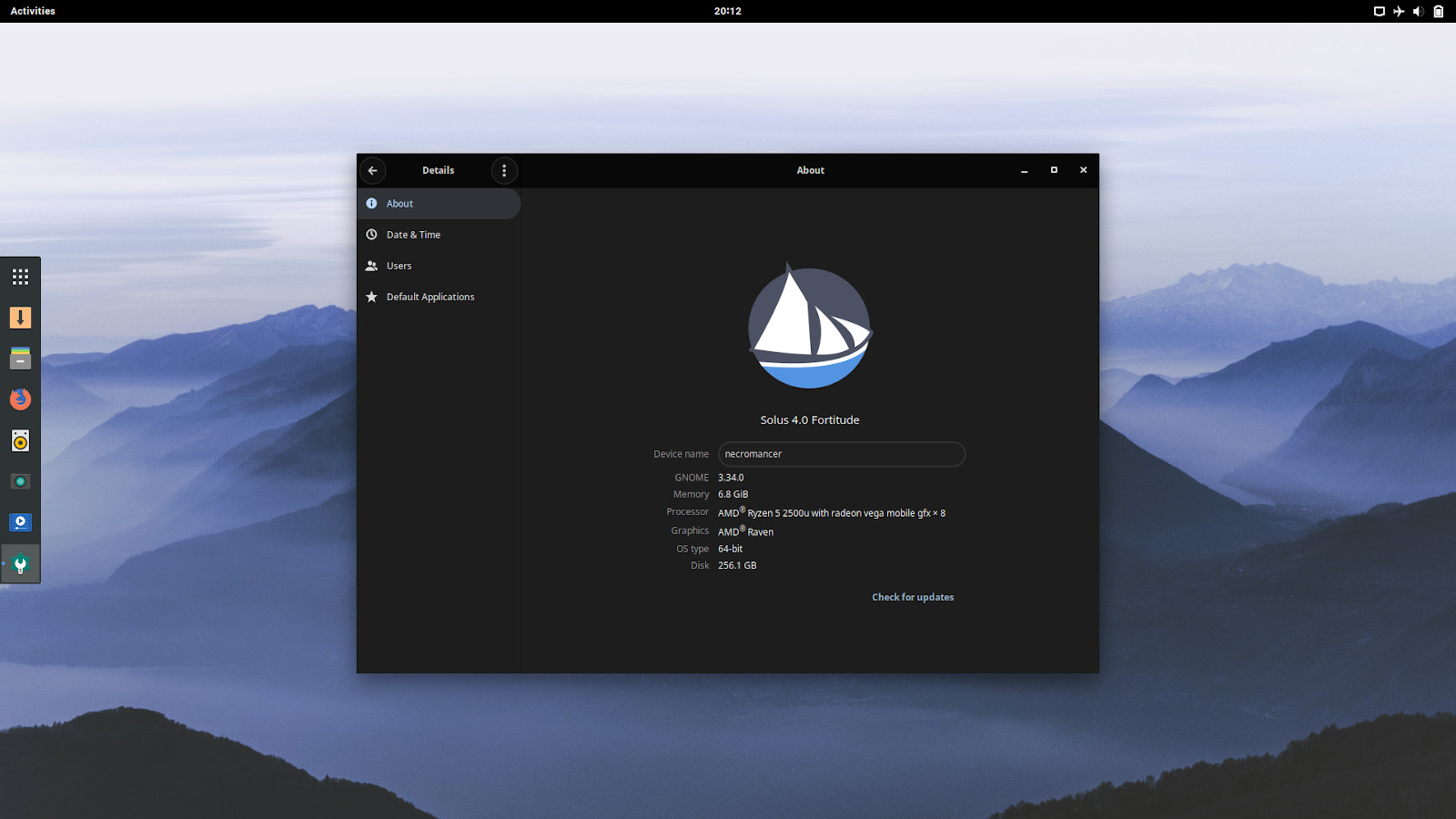1456x819 pixels.
Task: Click the Device name text field
Action: click(x=841, y=454)
